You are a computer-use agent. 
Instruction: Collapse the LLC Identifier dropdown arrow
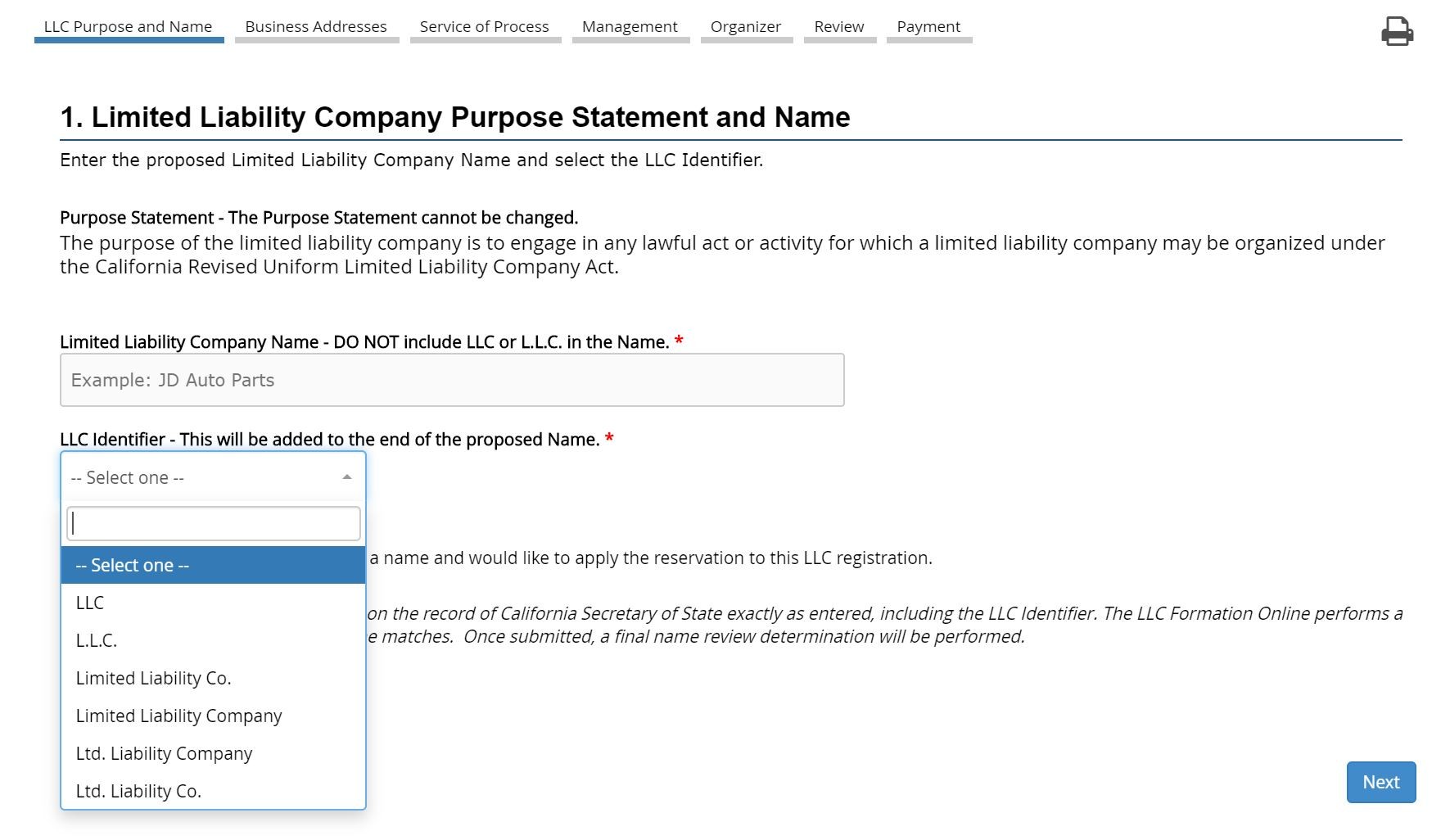click(347, 477)
